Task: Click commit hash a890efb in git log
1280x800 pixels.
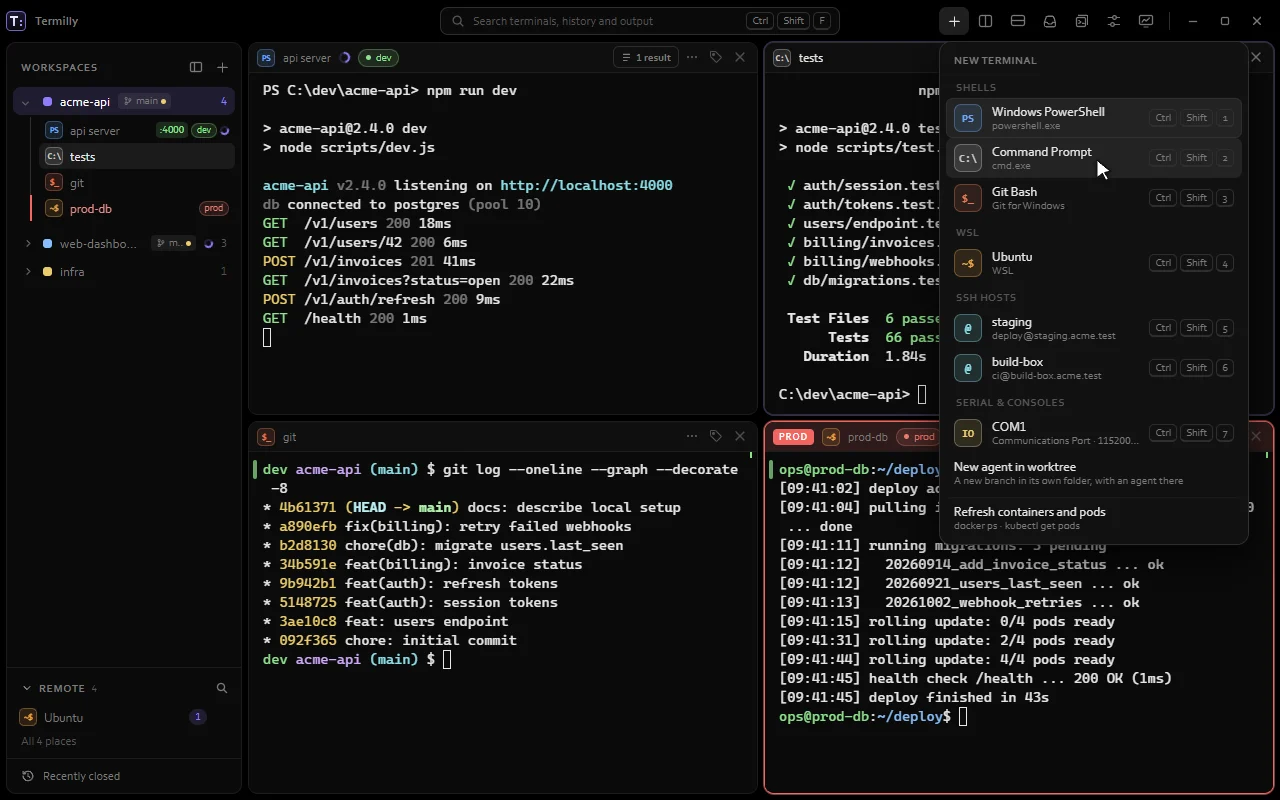Action: click(308, 526)
